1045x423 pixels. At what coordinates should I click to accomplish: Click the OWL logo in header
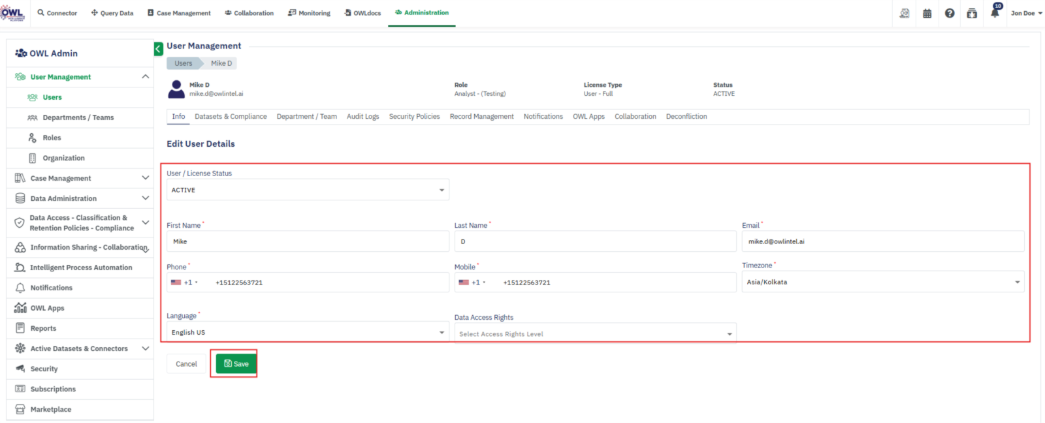(x=12, y=13)
